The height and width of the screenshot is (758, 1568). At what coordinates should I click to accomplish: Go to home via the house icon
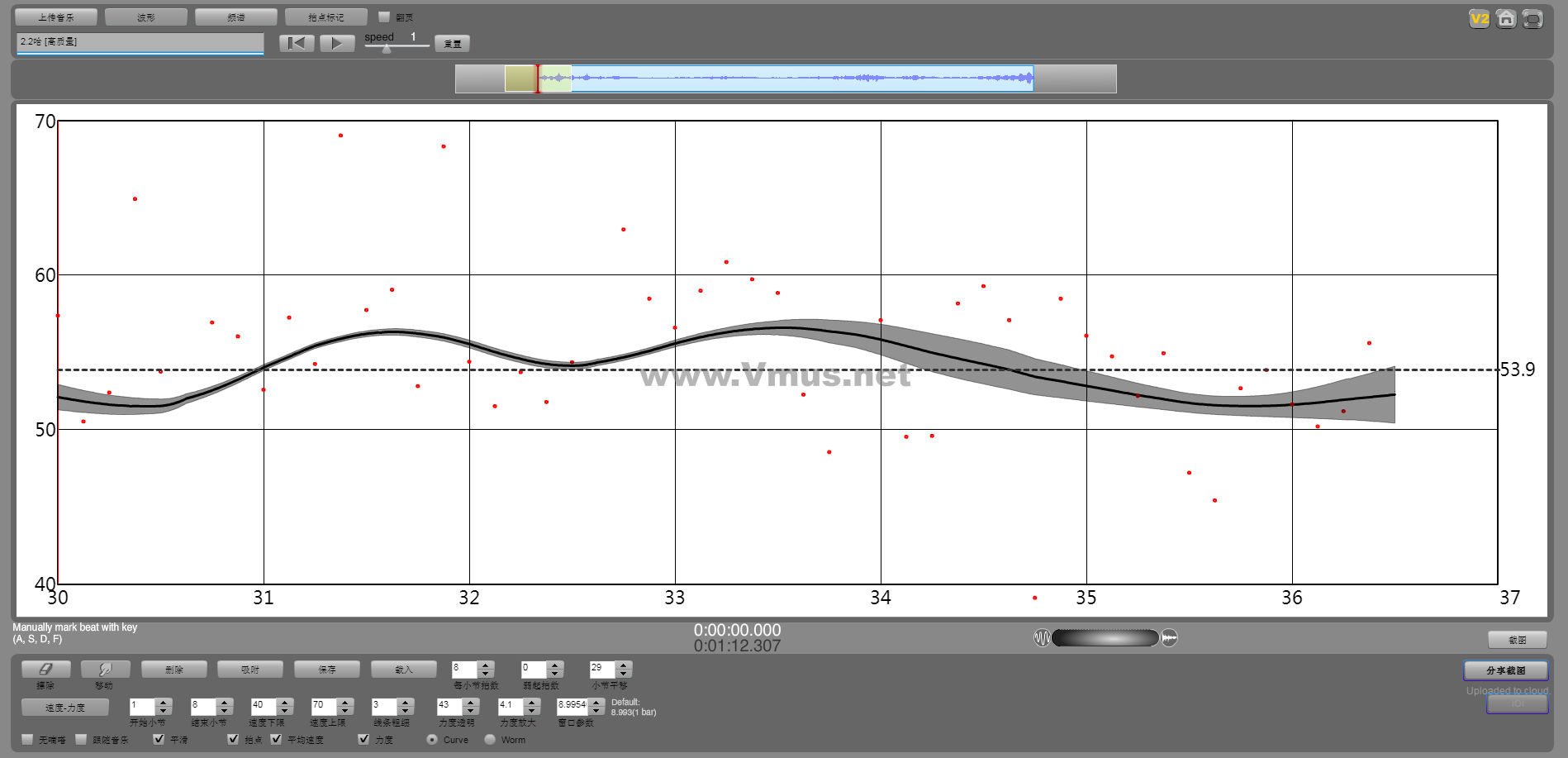(1506, 18)
